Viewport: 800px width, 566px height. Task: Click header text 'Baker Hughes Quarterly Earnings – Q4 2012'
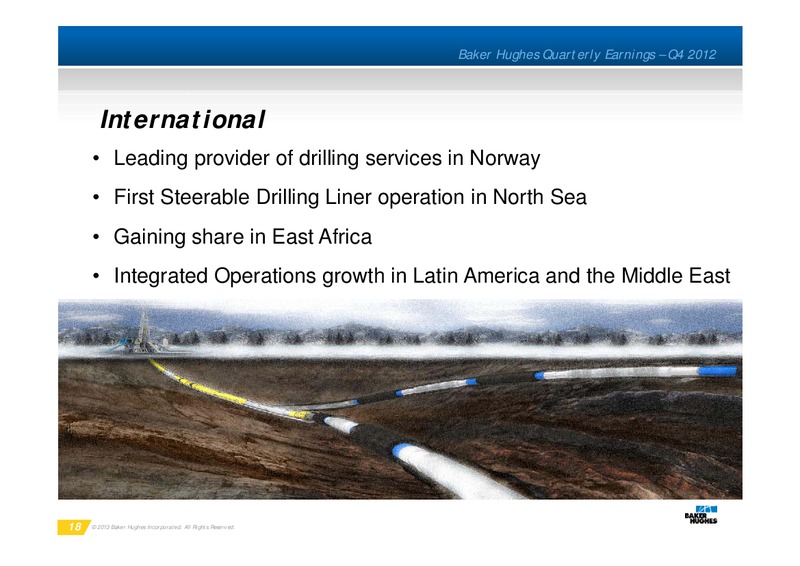click(x=587, y=55)
